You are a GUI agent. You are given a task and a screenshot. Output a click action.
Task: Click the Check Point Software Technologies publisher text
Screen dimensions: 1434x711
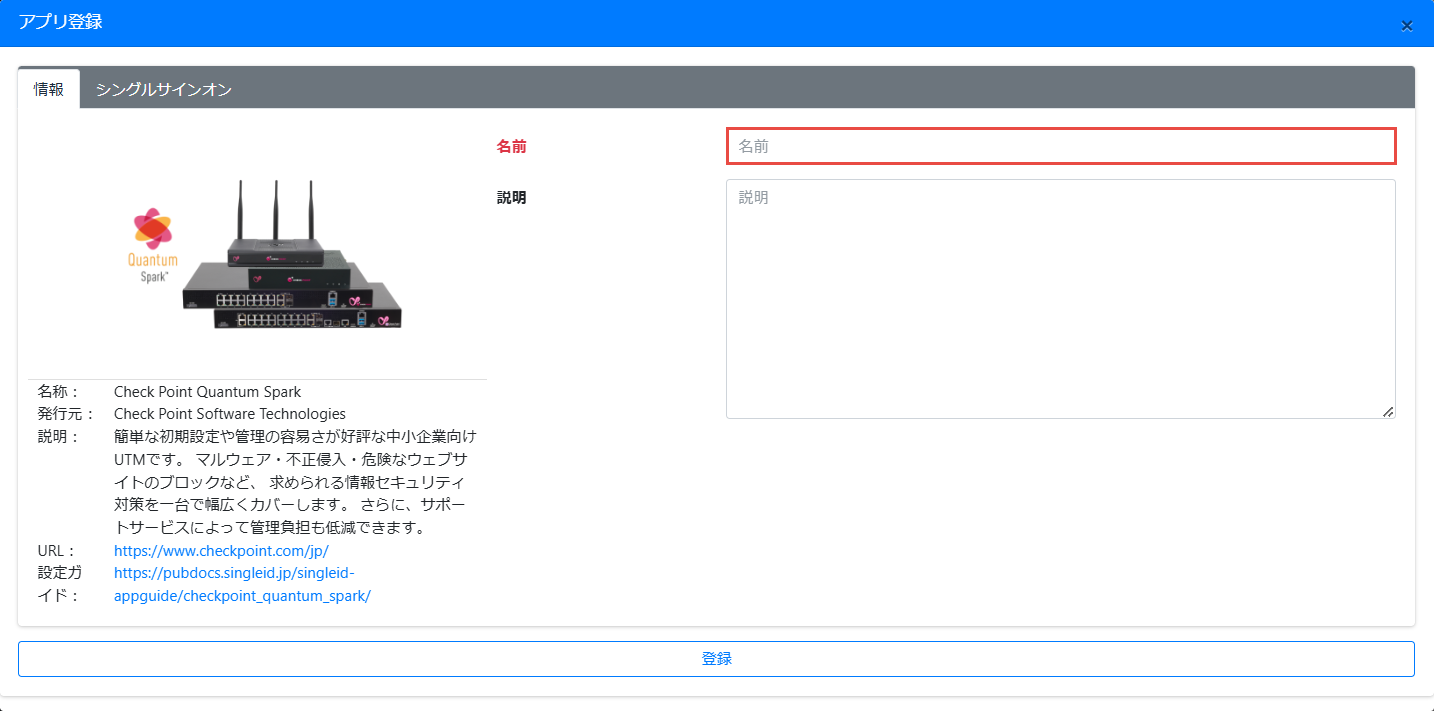coord(230,414)
